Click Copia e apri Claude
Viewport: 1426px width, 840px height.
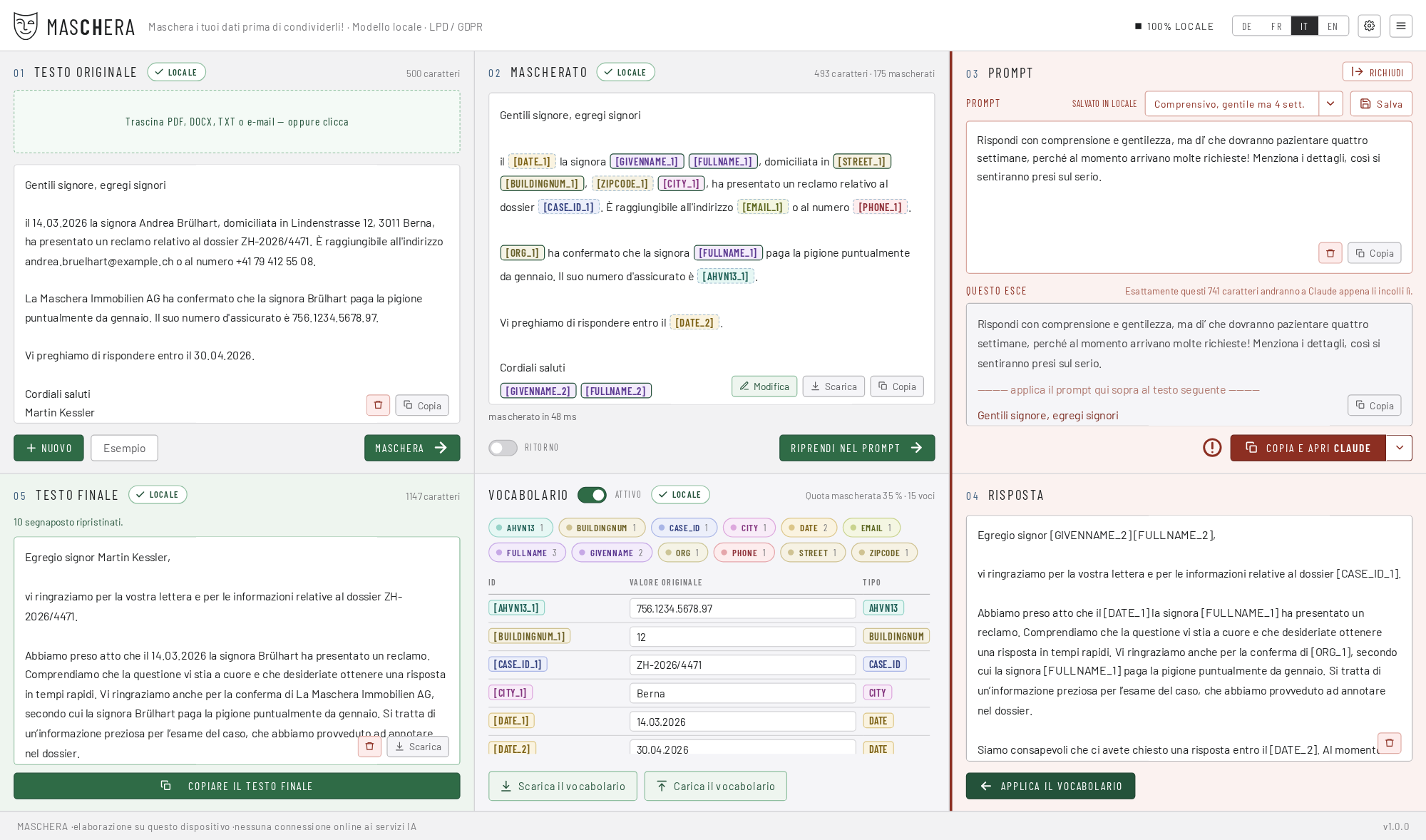(1308, 448)
